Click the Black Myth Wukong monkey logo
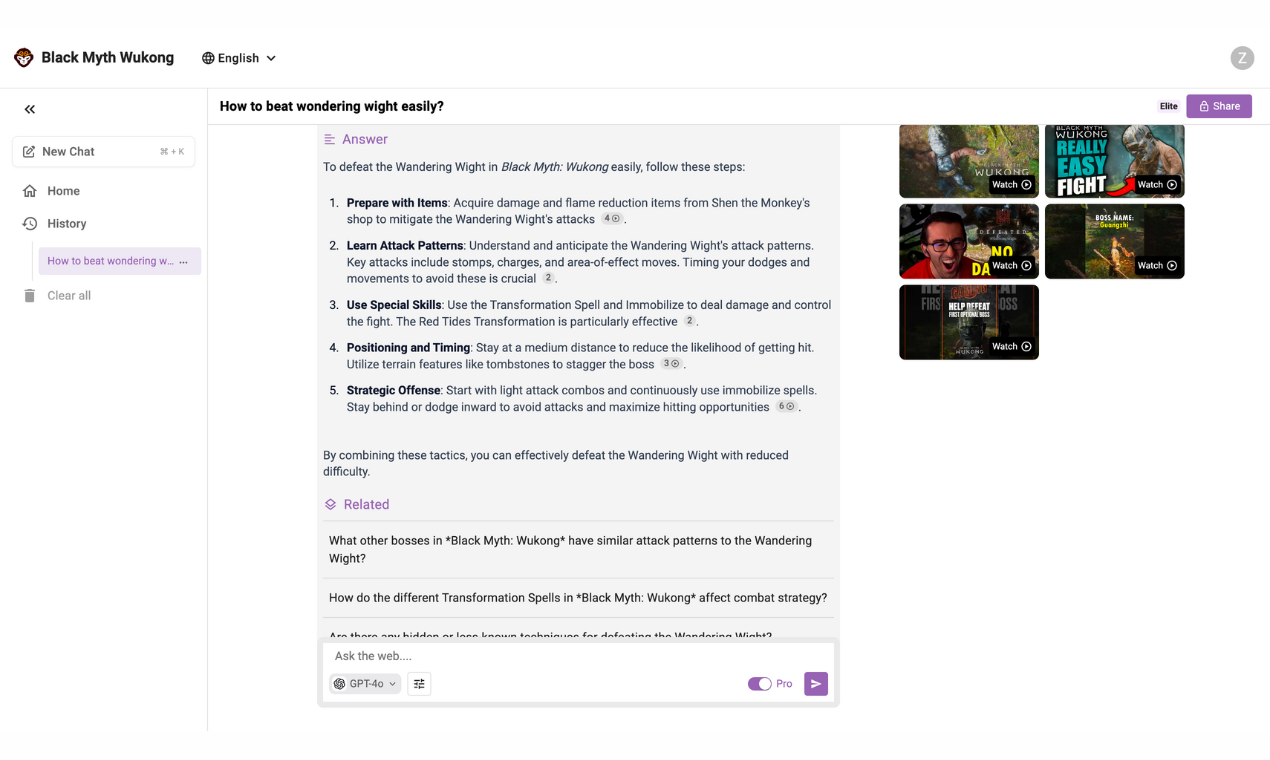Screen dimensions: 1270x760 24,58
